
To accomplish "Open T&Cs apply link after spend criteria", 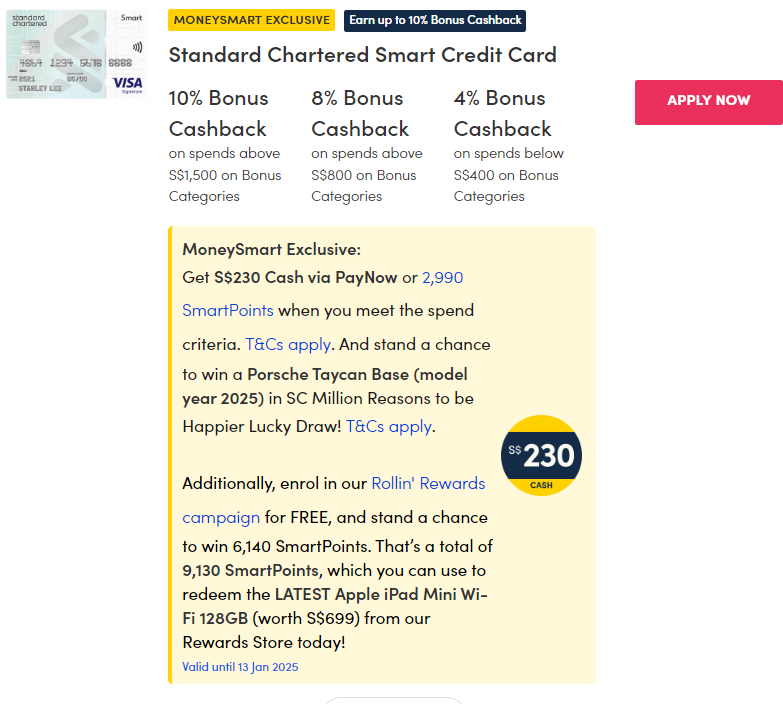I will pos(288,344).
